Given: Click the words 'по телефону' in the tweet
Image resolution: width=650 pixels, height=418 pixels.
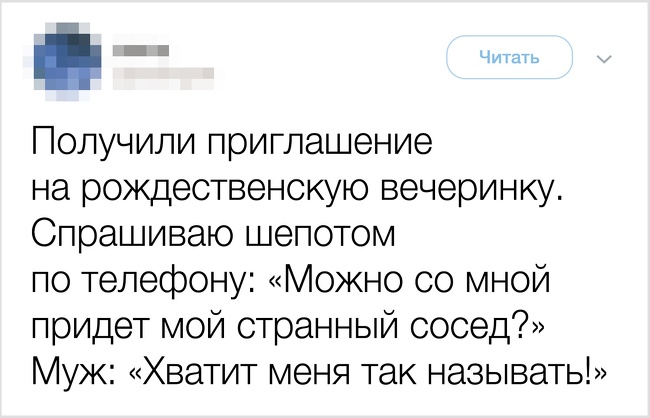Looking at the screenshot, I should [x=137, y=282].
